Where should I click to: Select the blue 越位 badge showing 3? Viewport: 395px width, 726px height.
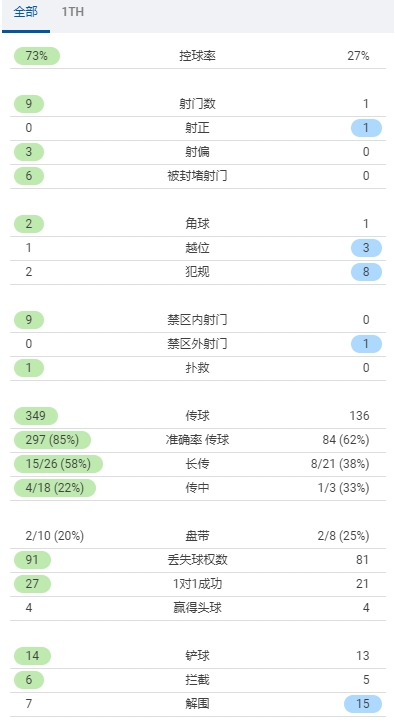point(366,248)
